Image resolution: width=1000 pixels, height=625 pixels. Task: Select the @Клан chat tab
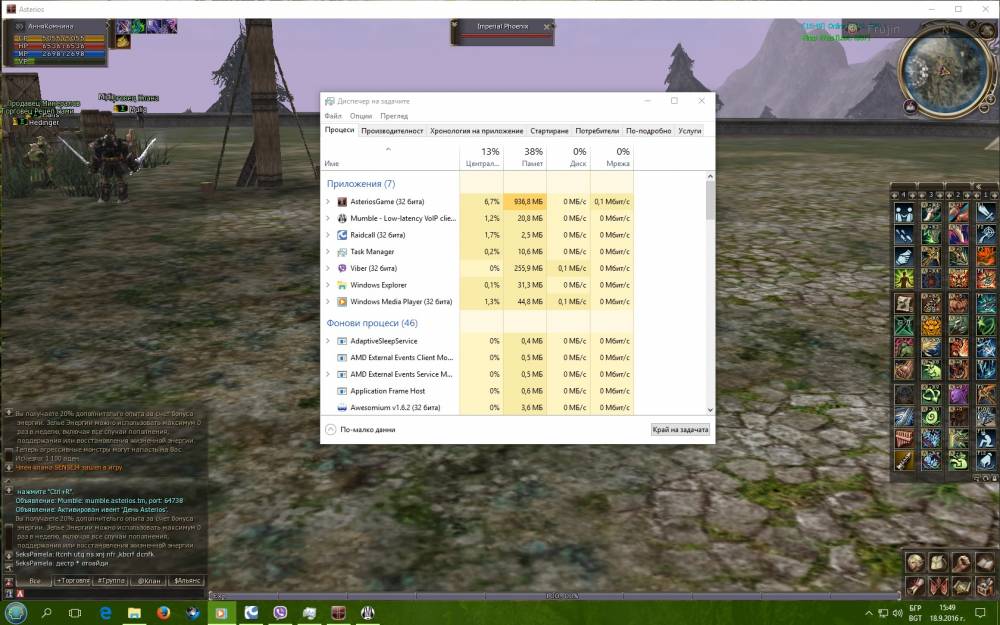149,581
